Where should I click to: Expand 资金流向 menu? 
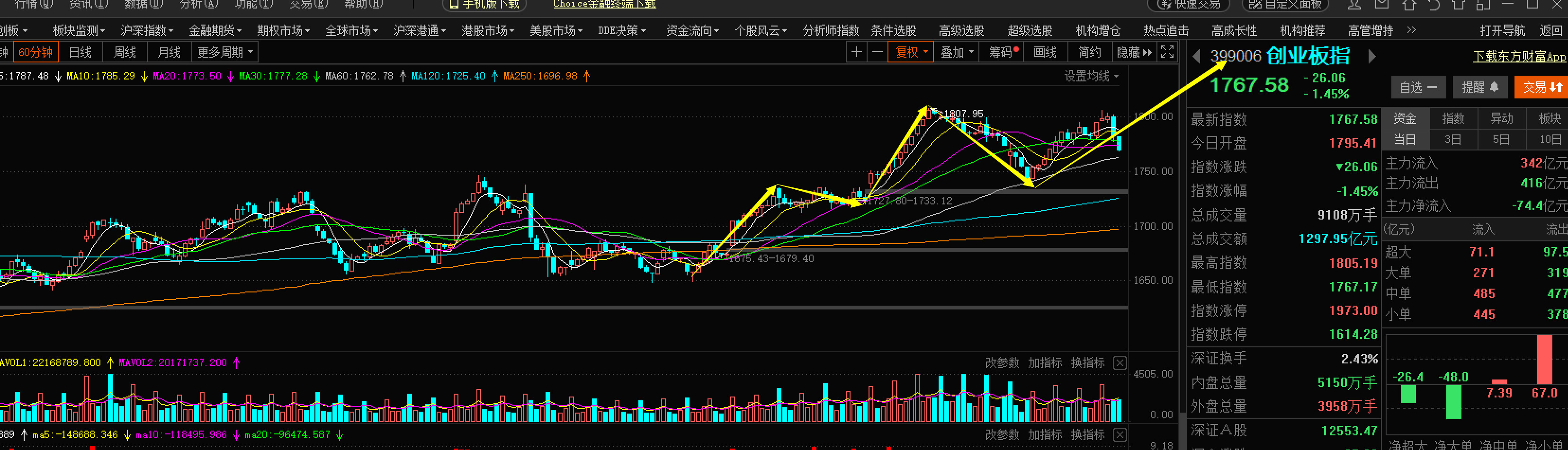click(x=692, y=30)
